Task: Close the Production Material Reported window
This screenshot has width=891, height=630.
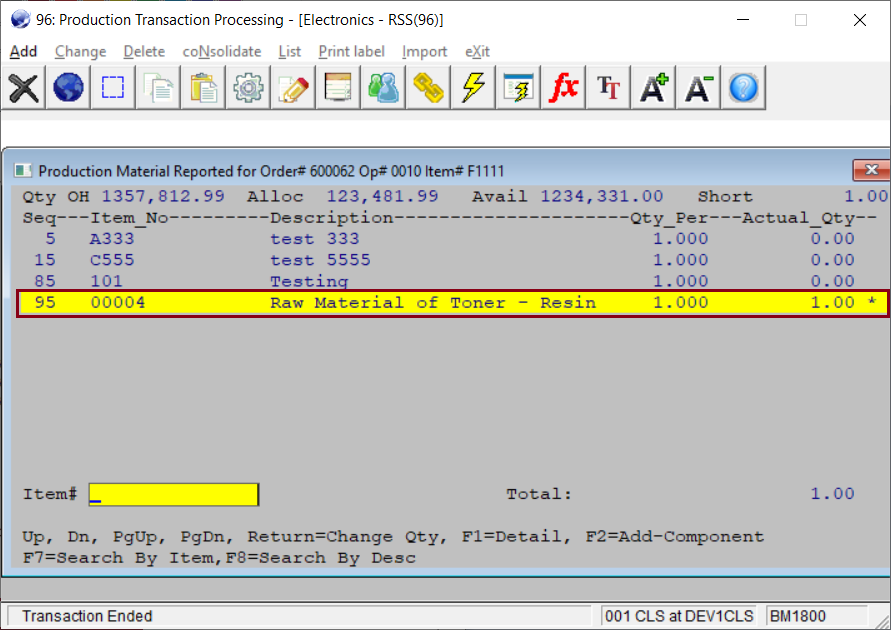Action: (871, 169)
